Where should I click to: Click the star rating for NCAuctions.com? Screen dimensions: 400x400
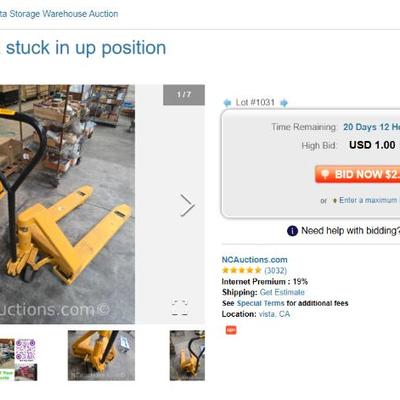pyautogui.click(x=242, y=270)
